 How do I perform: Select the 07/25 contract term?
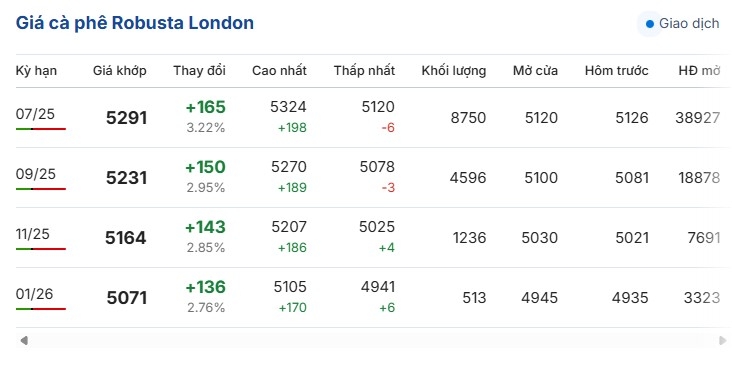tap(35, 114)
